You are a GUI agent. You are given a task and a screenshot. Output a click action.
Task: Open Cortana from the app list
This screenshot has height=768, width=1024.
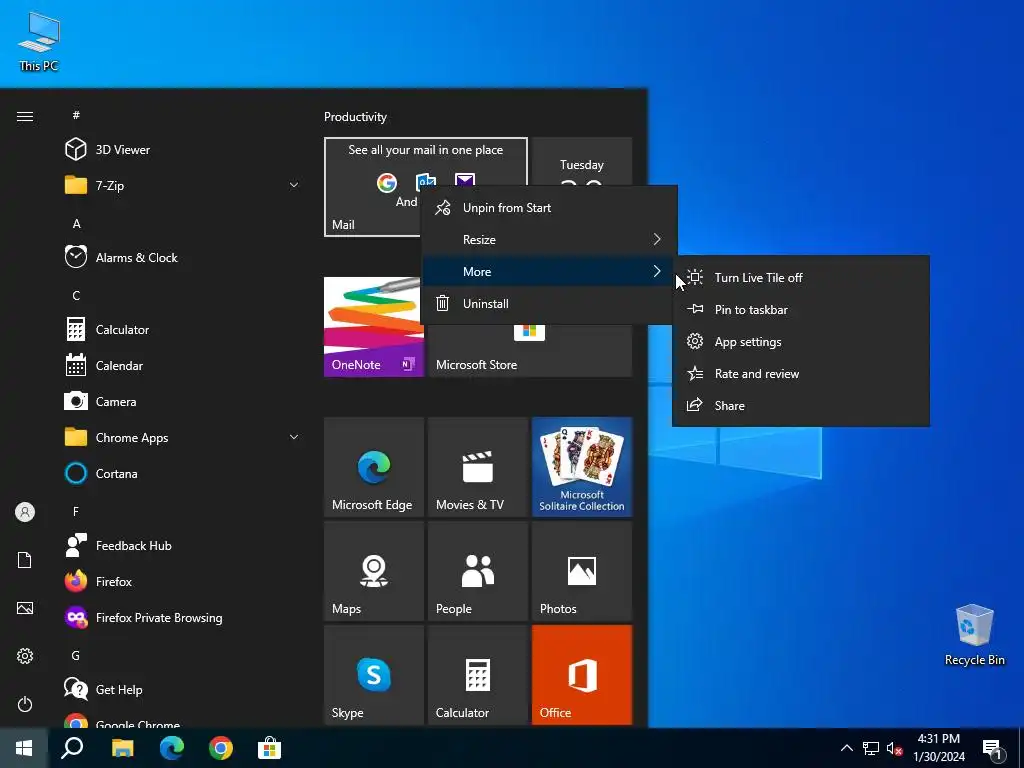pos(182,473)
